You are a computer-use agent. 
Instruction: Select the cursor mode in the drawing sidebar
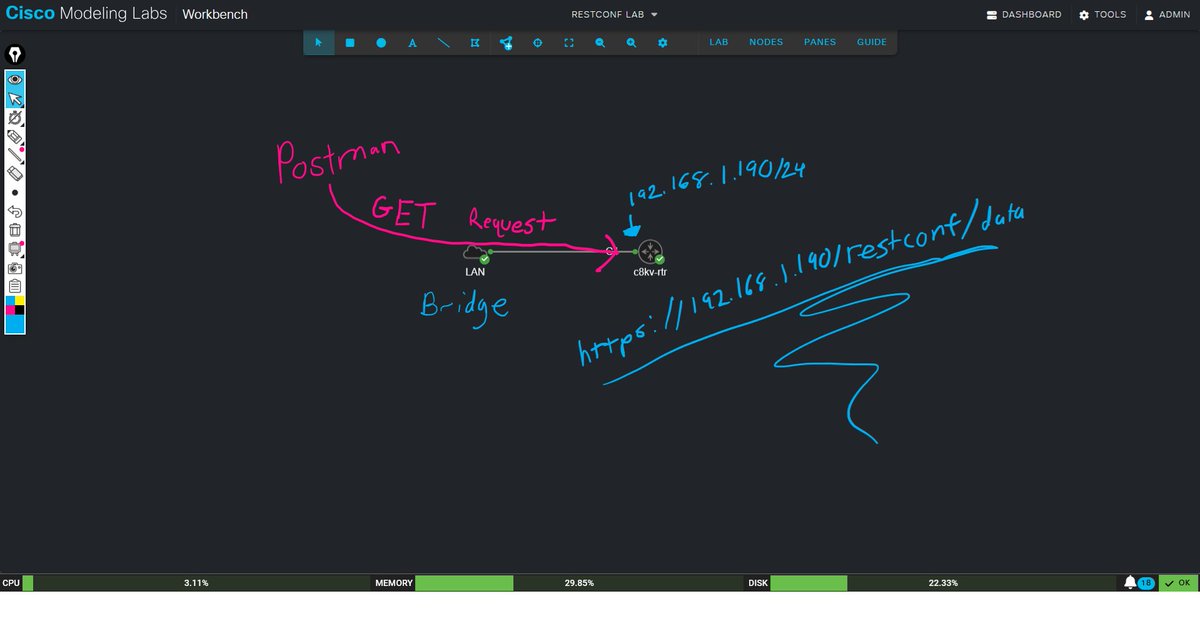[15, 99]
